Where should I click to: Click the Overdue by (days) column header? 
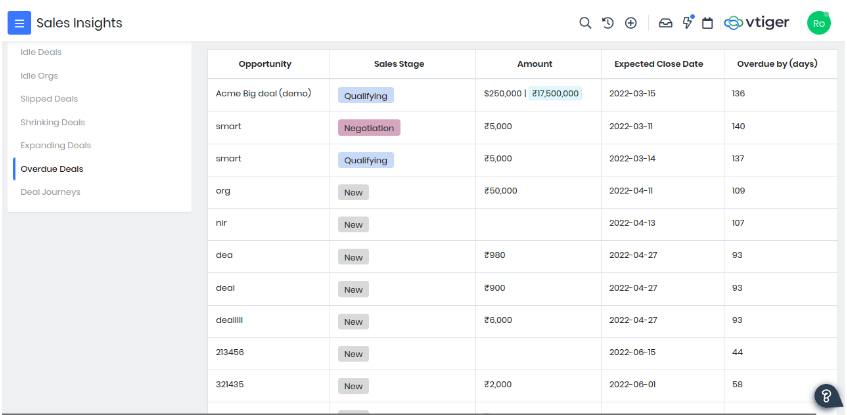[777, 64]
